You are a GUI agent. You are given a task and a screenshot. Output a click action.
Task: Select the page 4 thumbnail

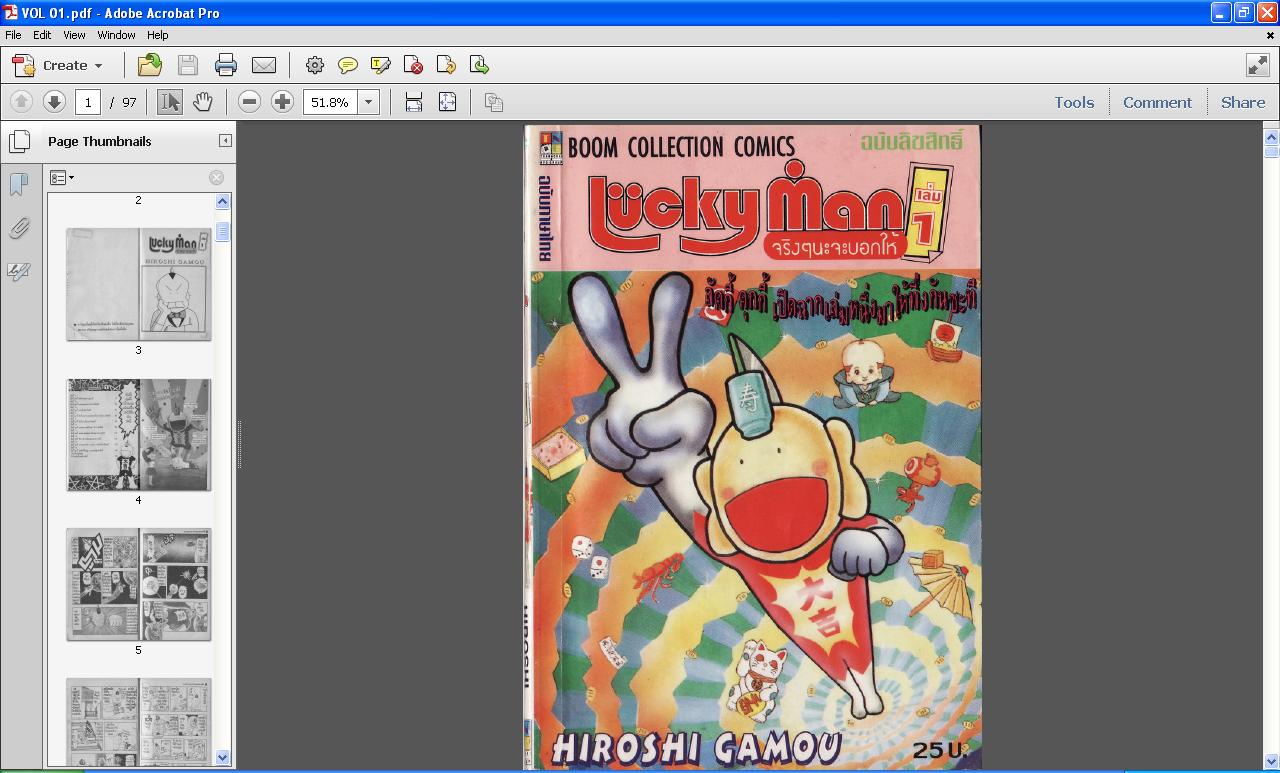139,435
